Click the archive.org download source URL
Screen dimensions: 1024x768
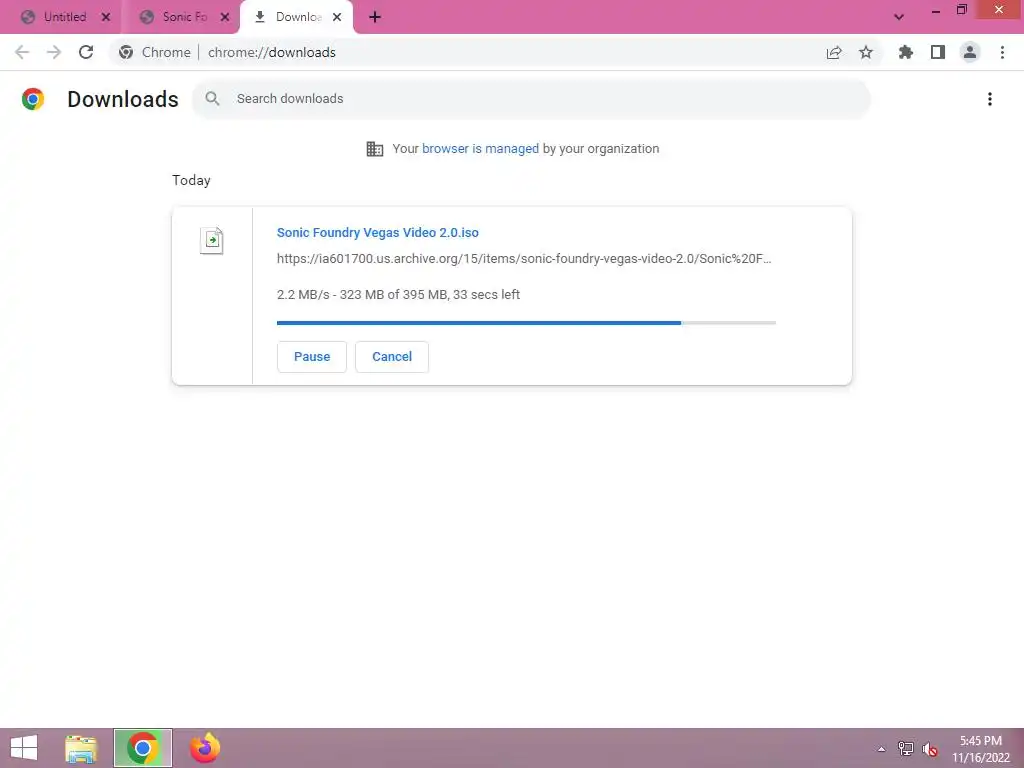(x=524, y=259)
